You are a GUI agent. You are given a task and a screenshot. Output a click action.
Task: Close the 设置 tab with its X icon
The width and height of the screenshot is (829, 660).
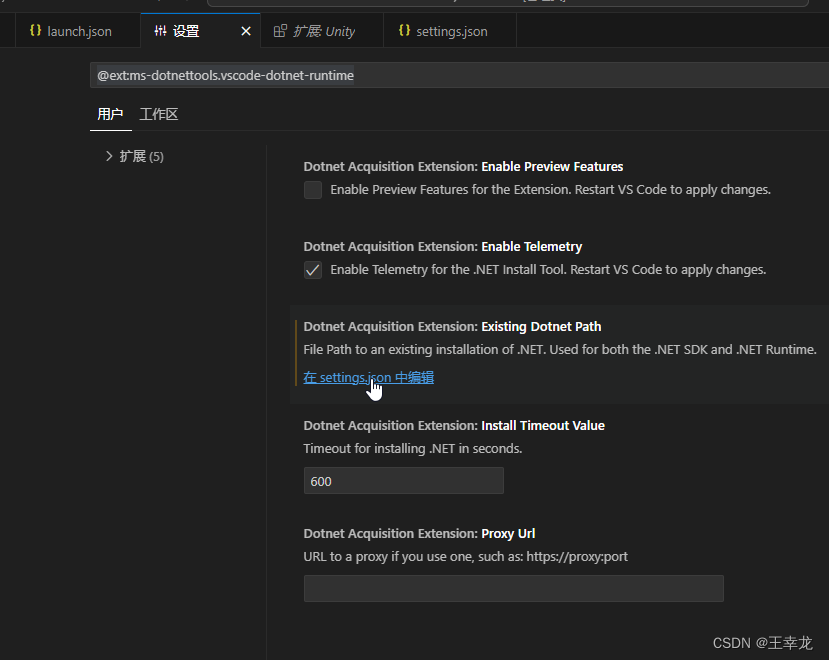click(x=246, y=30)
